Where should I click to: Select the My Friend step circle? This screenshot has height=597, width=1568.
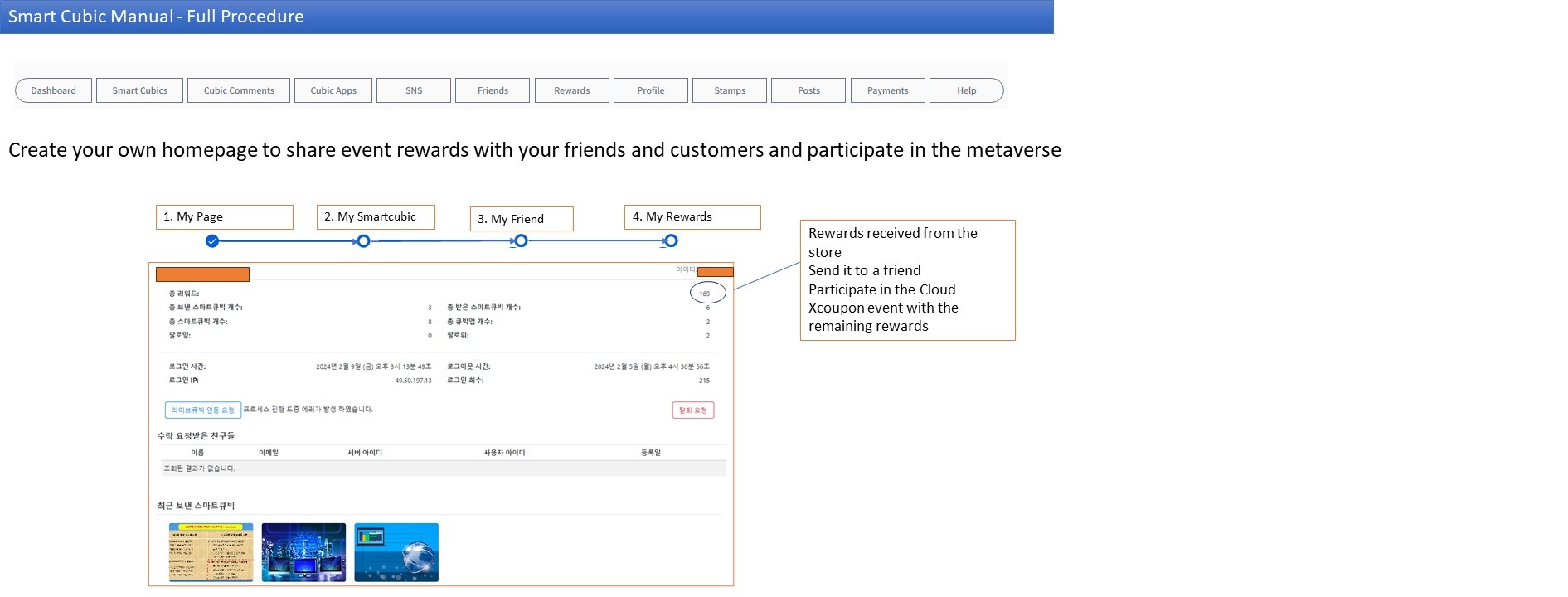click(x=521, y=241)
